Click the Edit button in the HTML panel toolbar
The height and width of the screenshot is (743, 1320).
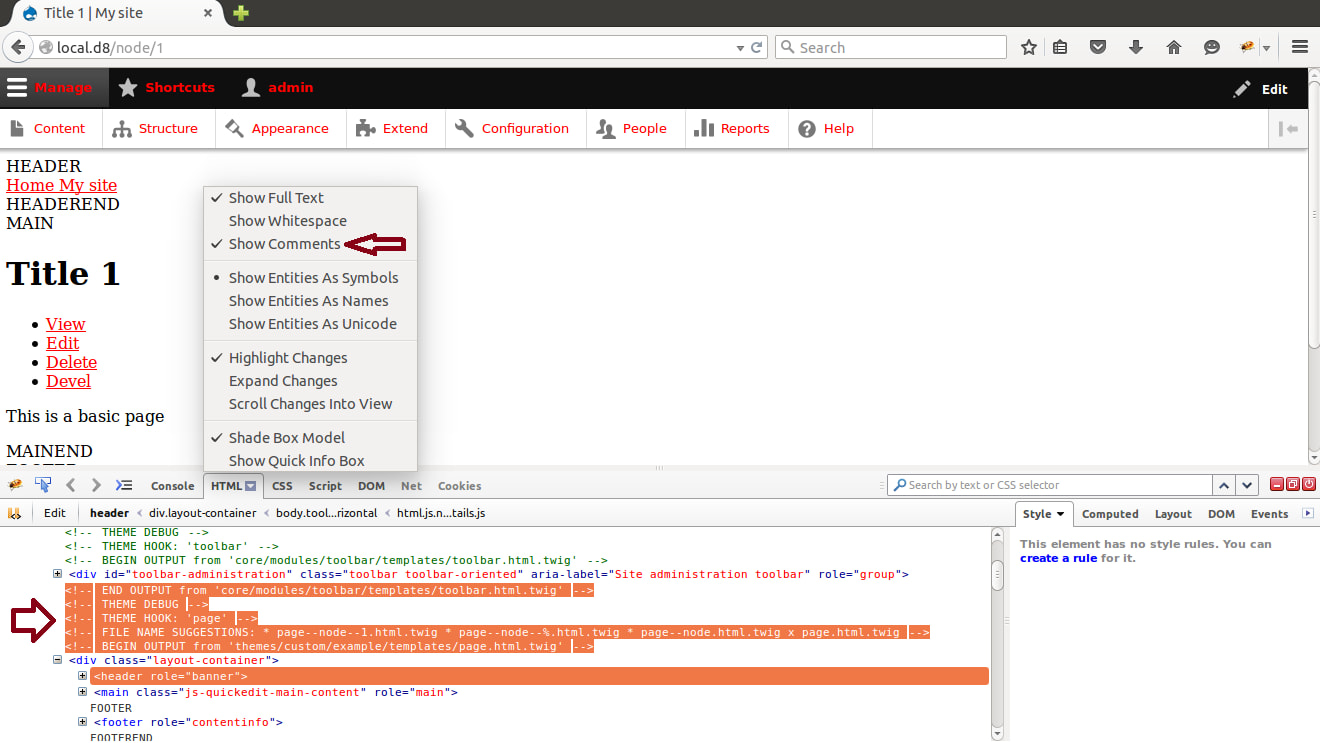[x=54, y=513]
